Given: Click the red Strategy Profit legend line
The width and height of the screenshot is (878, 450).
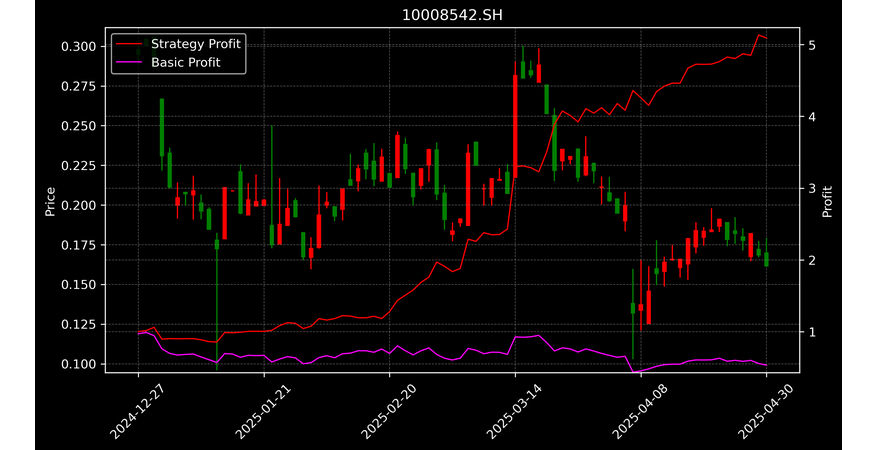Looking at the screenshot, I should click(128, 44).
